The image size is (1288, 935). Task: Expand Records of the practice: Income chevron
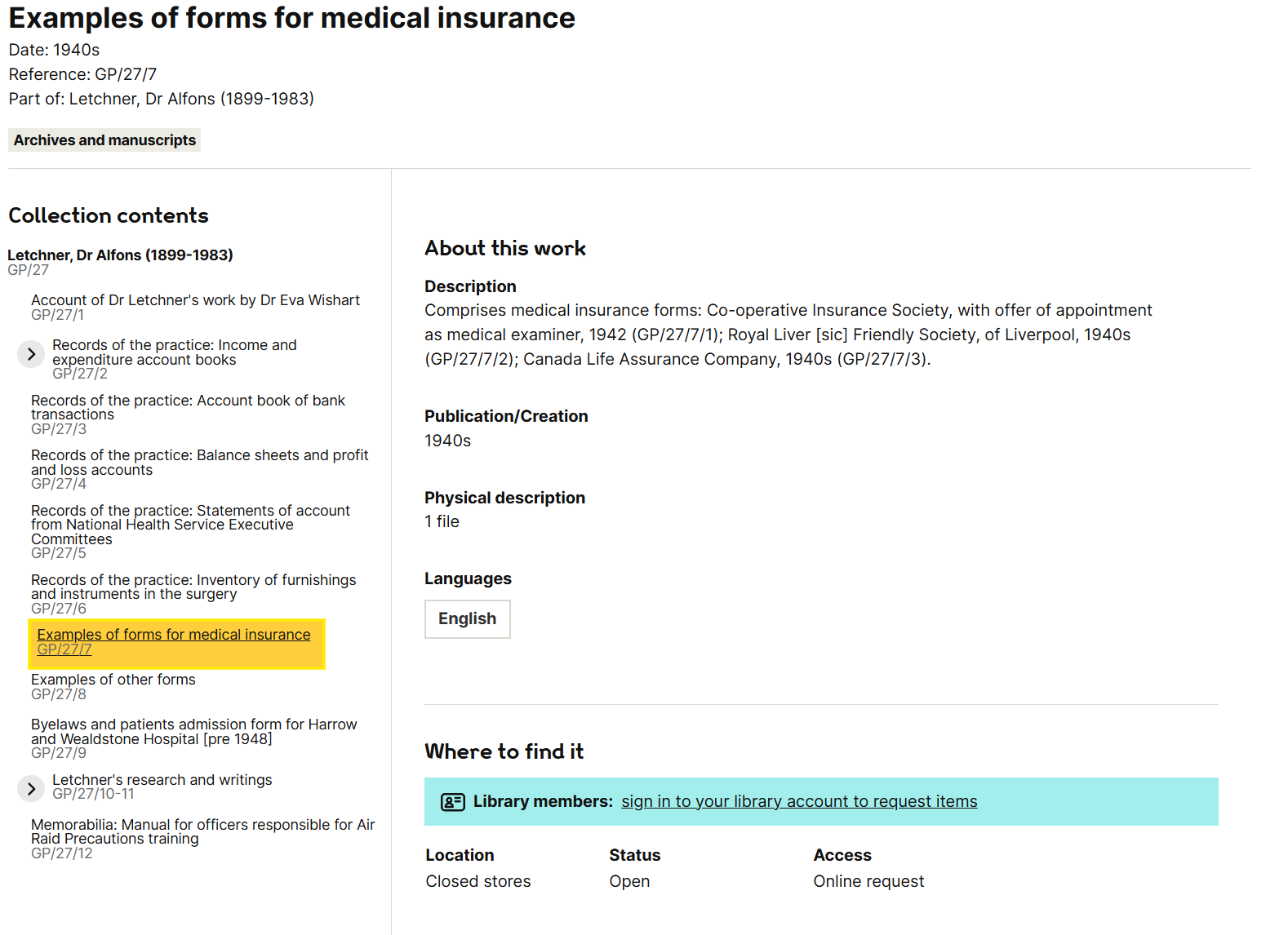[x=31, y=354]
